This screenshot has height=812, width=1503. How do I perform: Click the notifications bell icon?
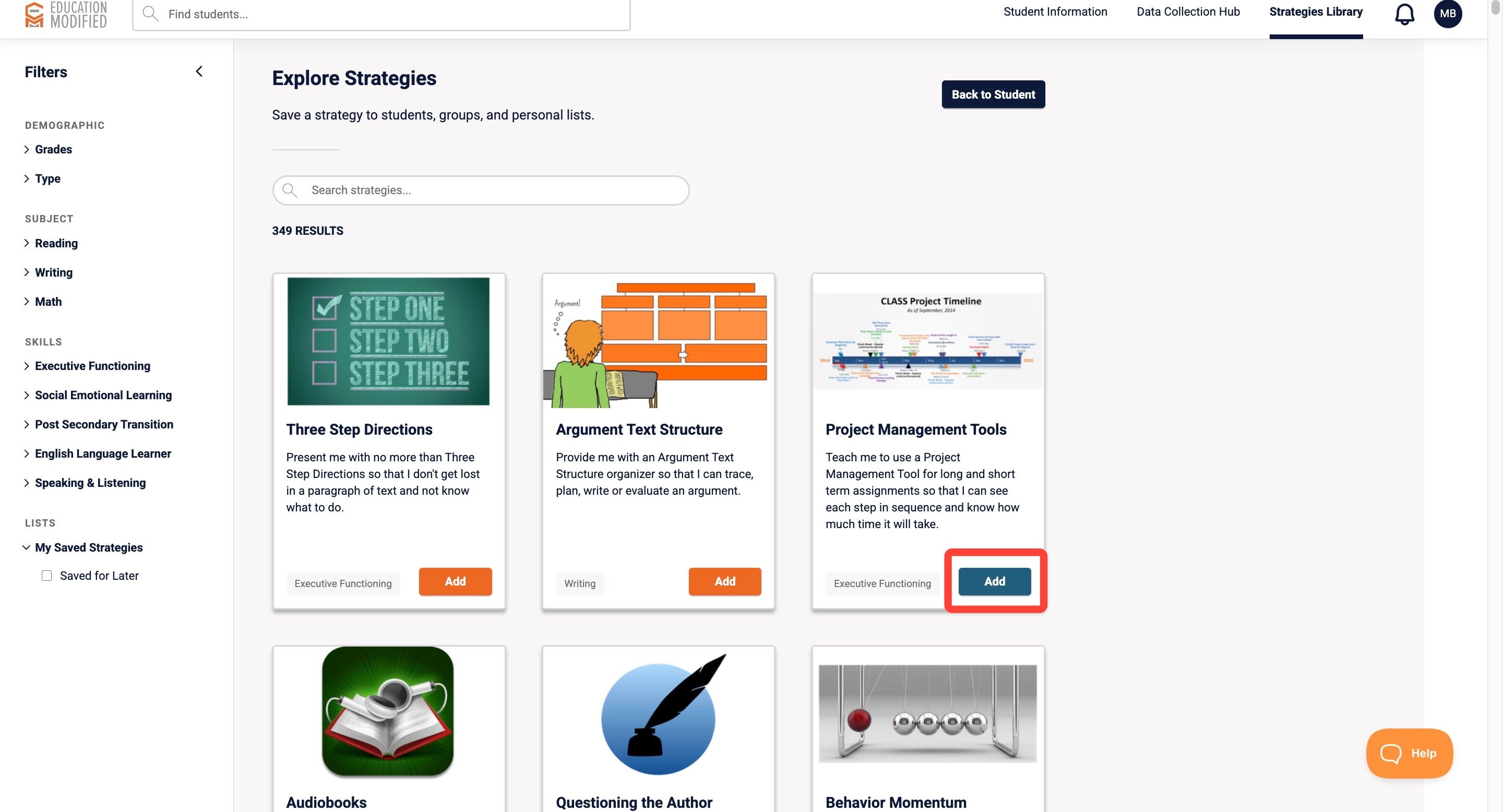point(1404,14)
